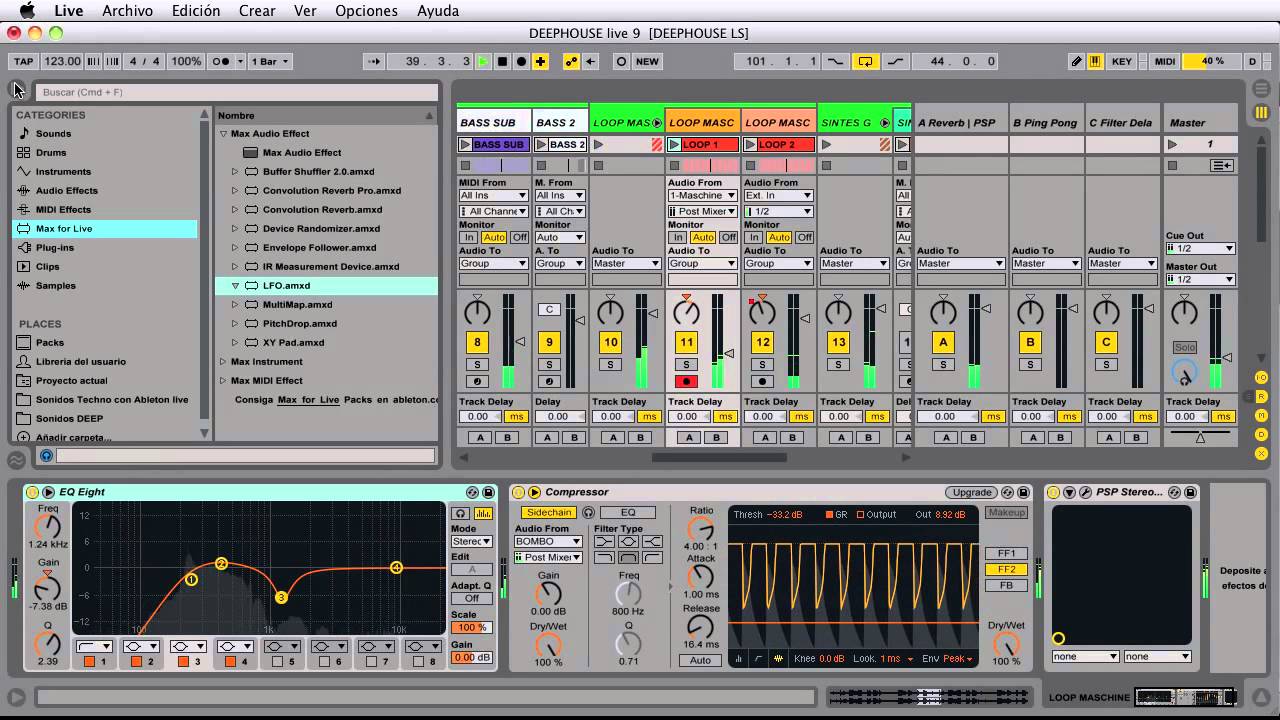
Task: Solo track 10 with S button
Action: coord(610,364)
